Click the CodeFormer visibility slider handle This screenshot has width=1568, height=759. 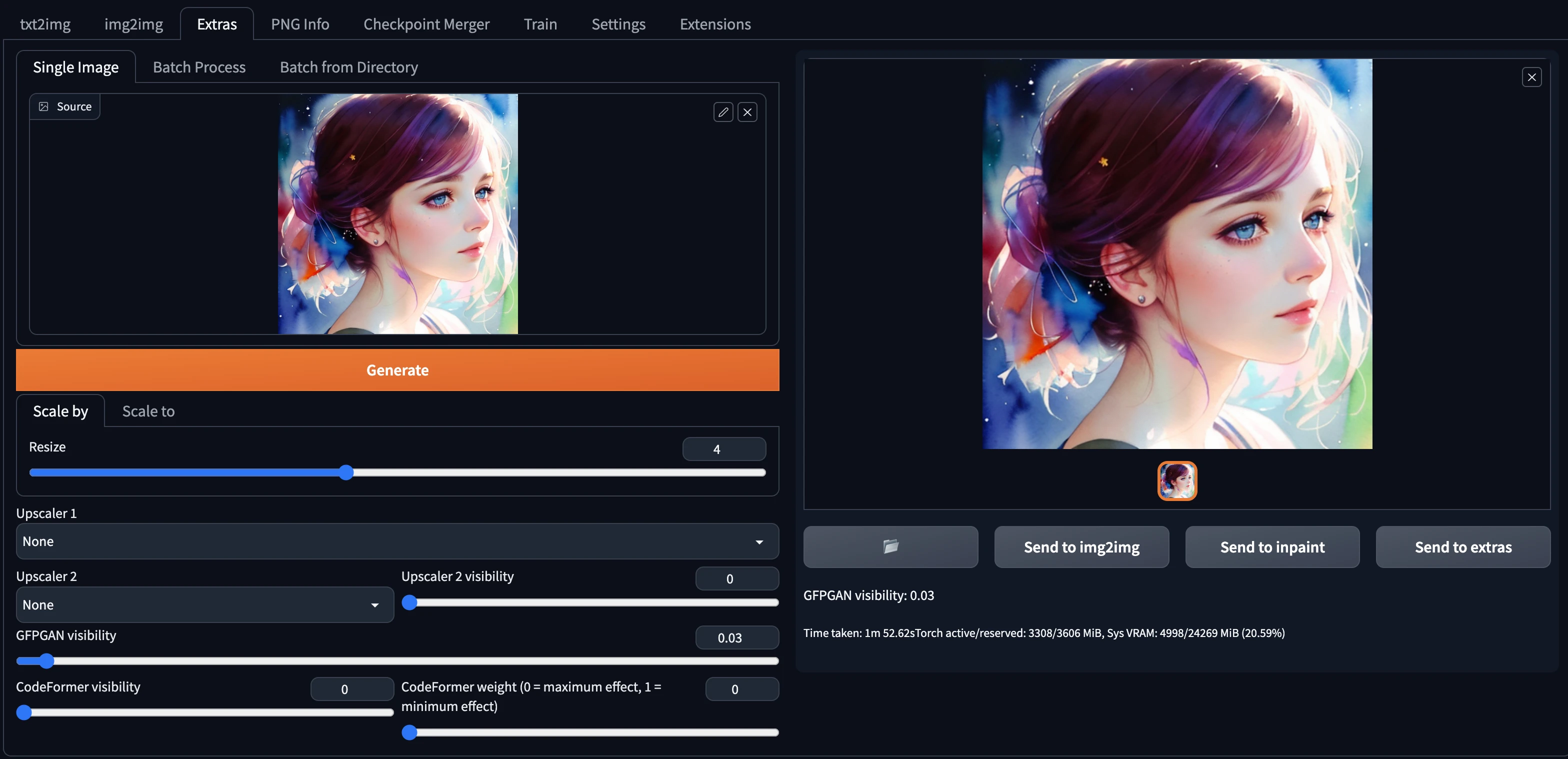coord(24,712)
